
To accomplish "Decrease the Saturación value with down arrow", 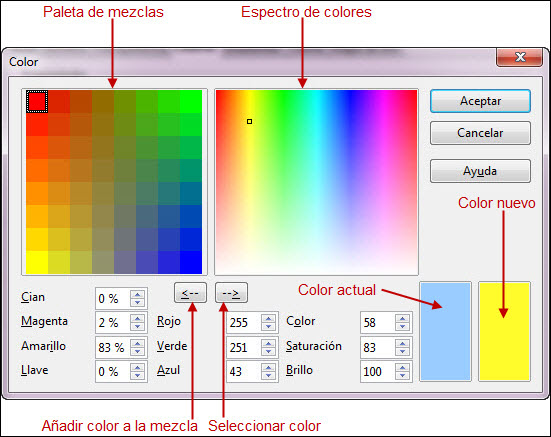I will click(402, 351).
